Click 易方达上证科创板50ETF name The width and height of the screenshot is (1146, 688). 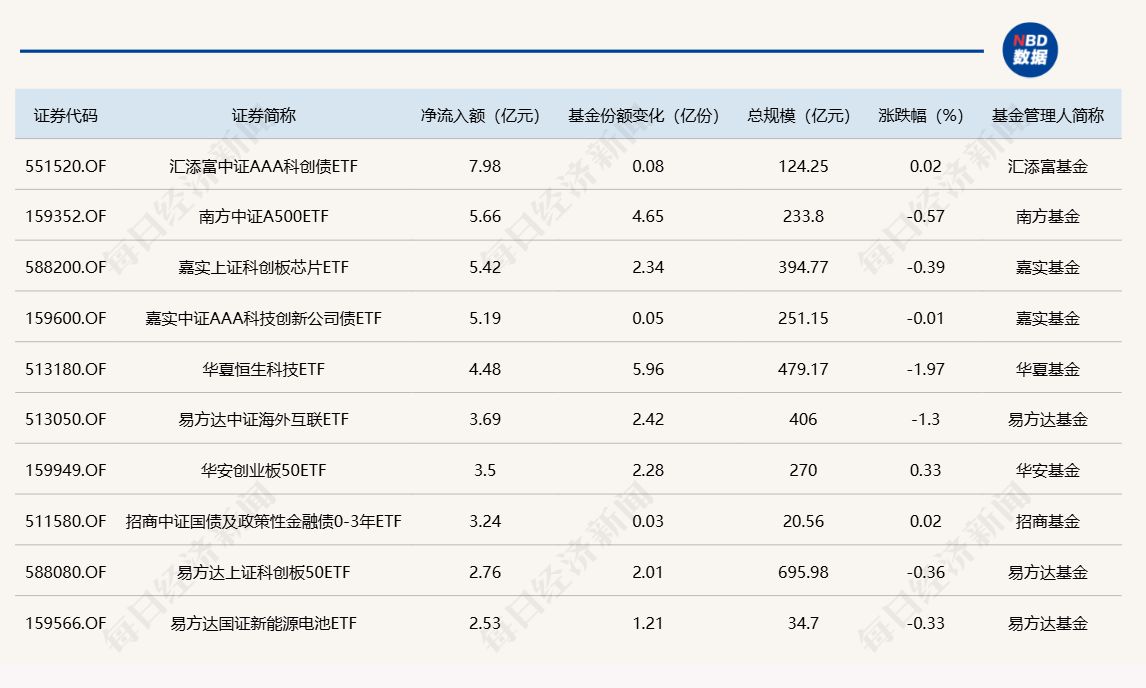(264, 572)
